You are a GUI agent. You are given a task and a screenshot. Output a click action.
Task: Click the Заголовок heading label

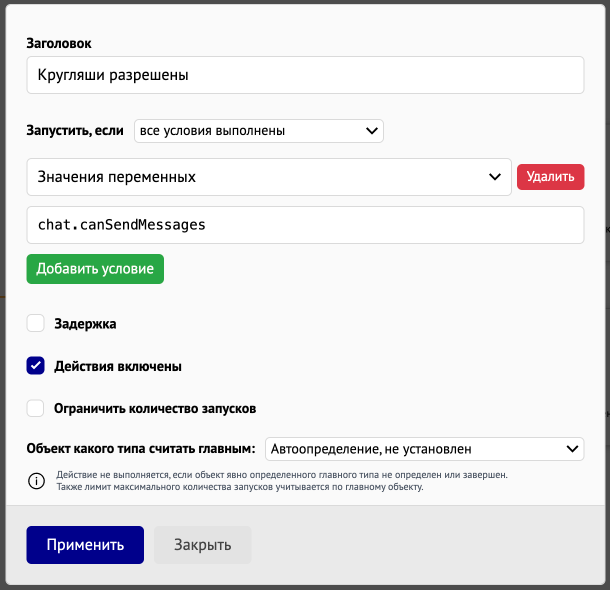click(x=59, y=44)
